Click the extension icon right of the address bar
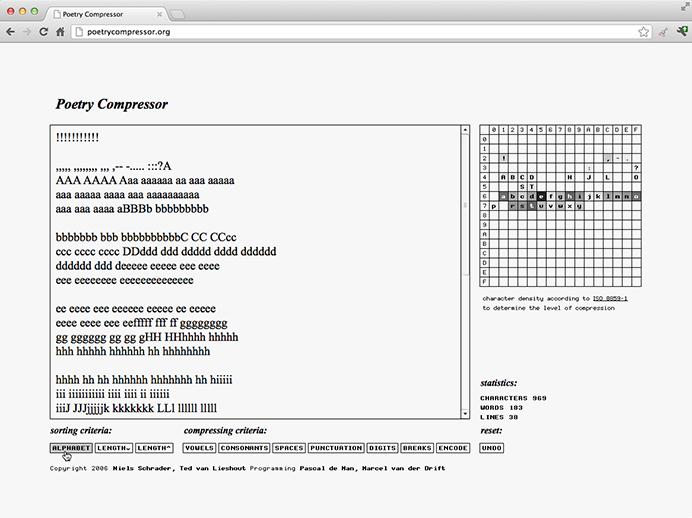This screenshot has height=518, width=692. point(663,32)
